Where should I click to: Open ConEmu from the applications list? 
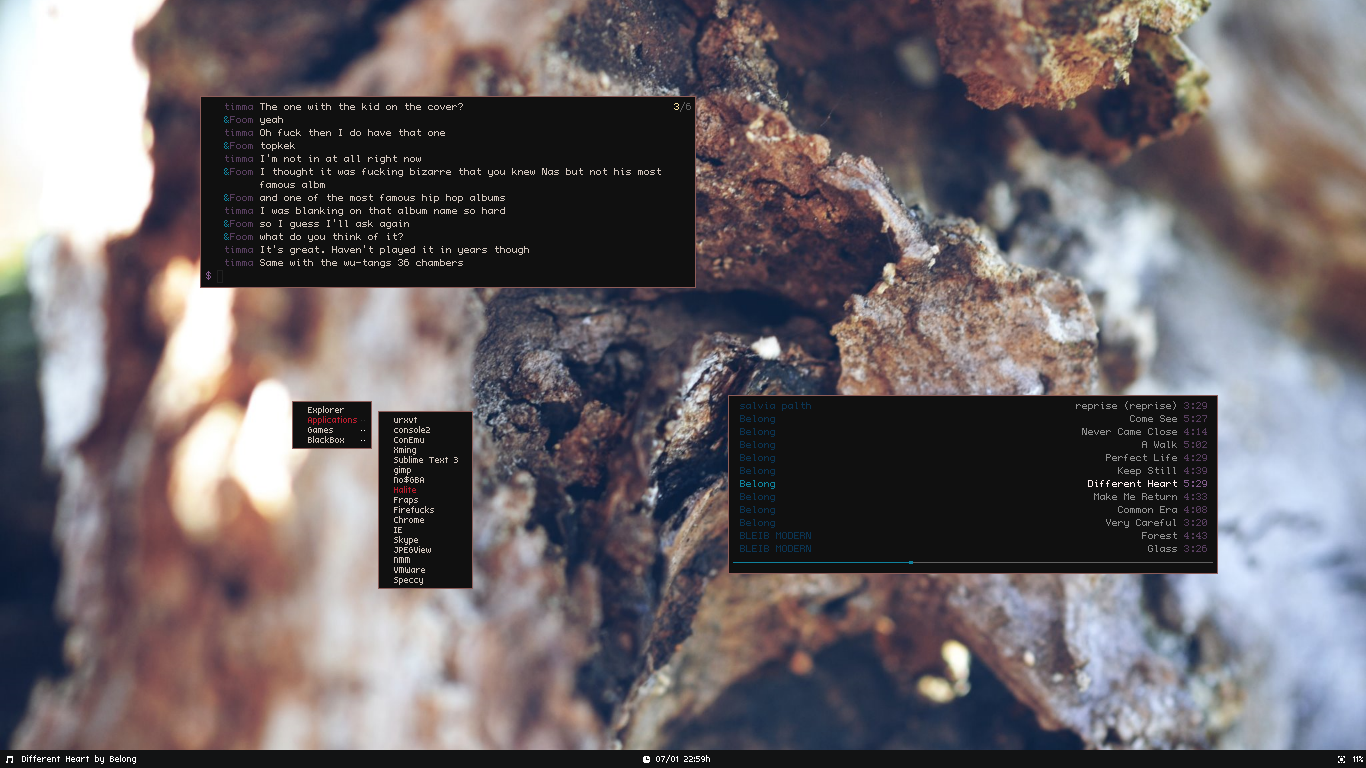pyautogui.click(x=409, y=440)
